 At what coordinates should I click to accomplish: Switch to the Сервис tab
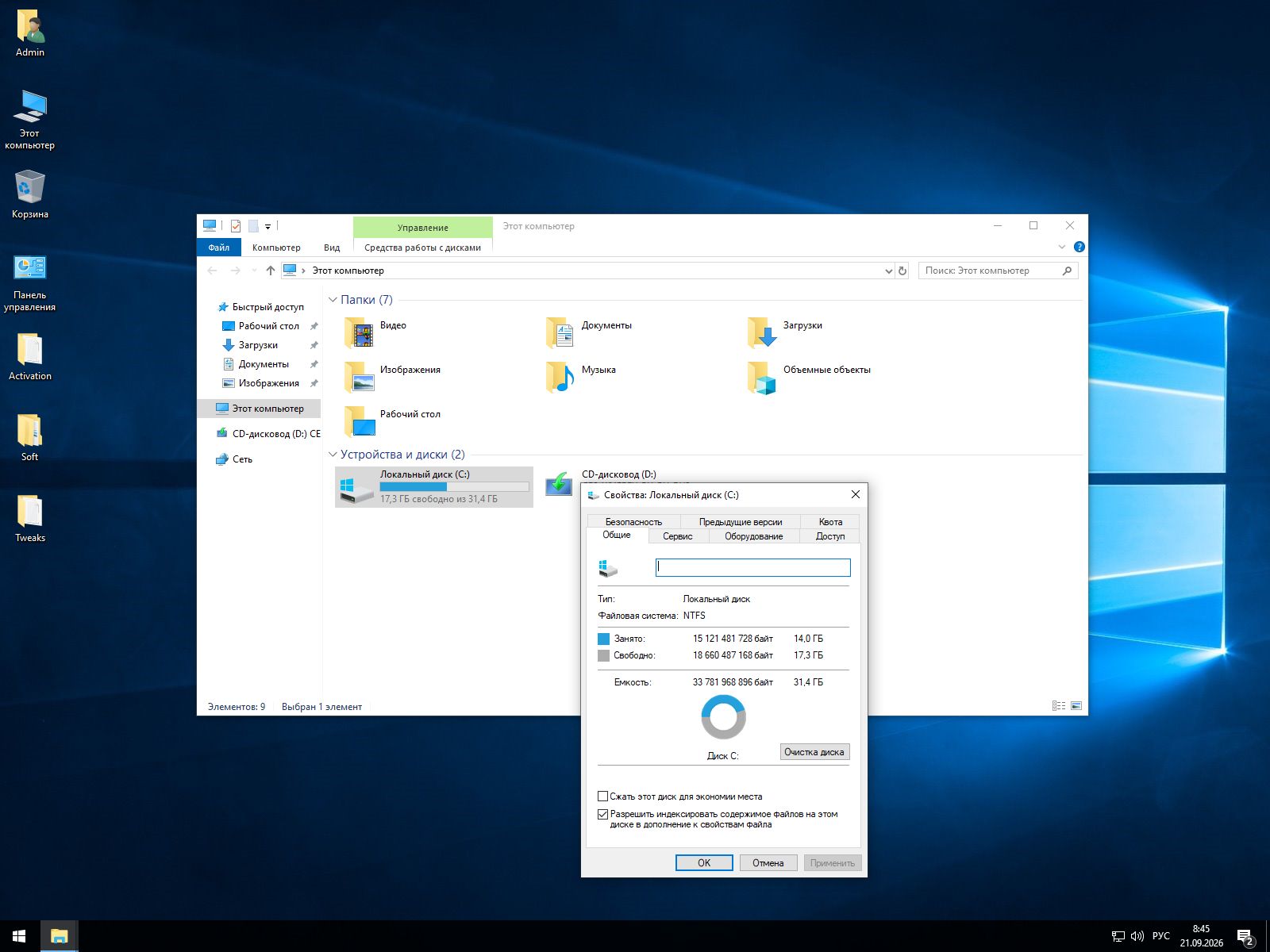click(x=678, y=536)
